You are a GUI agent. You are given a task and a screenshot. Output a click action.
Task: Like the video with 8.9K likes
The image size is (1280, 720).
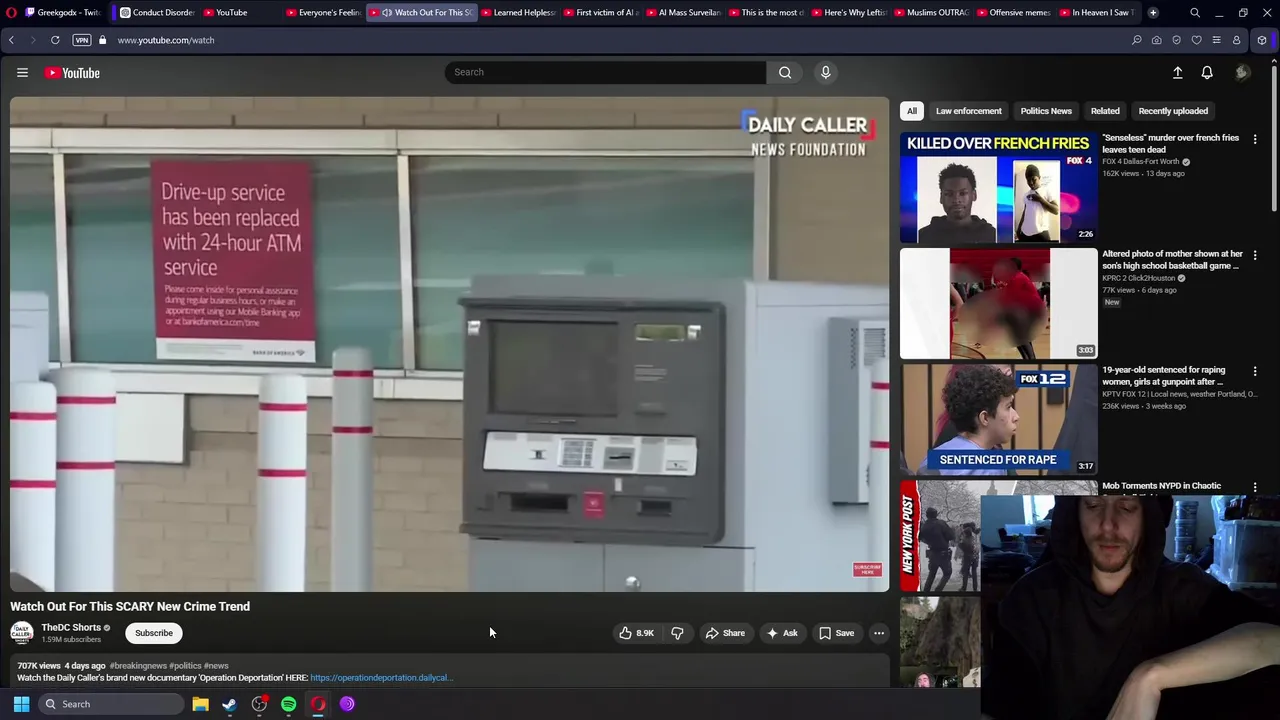click(x=636, y=633)
